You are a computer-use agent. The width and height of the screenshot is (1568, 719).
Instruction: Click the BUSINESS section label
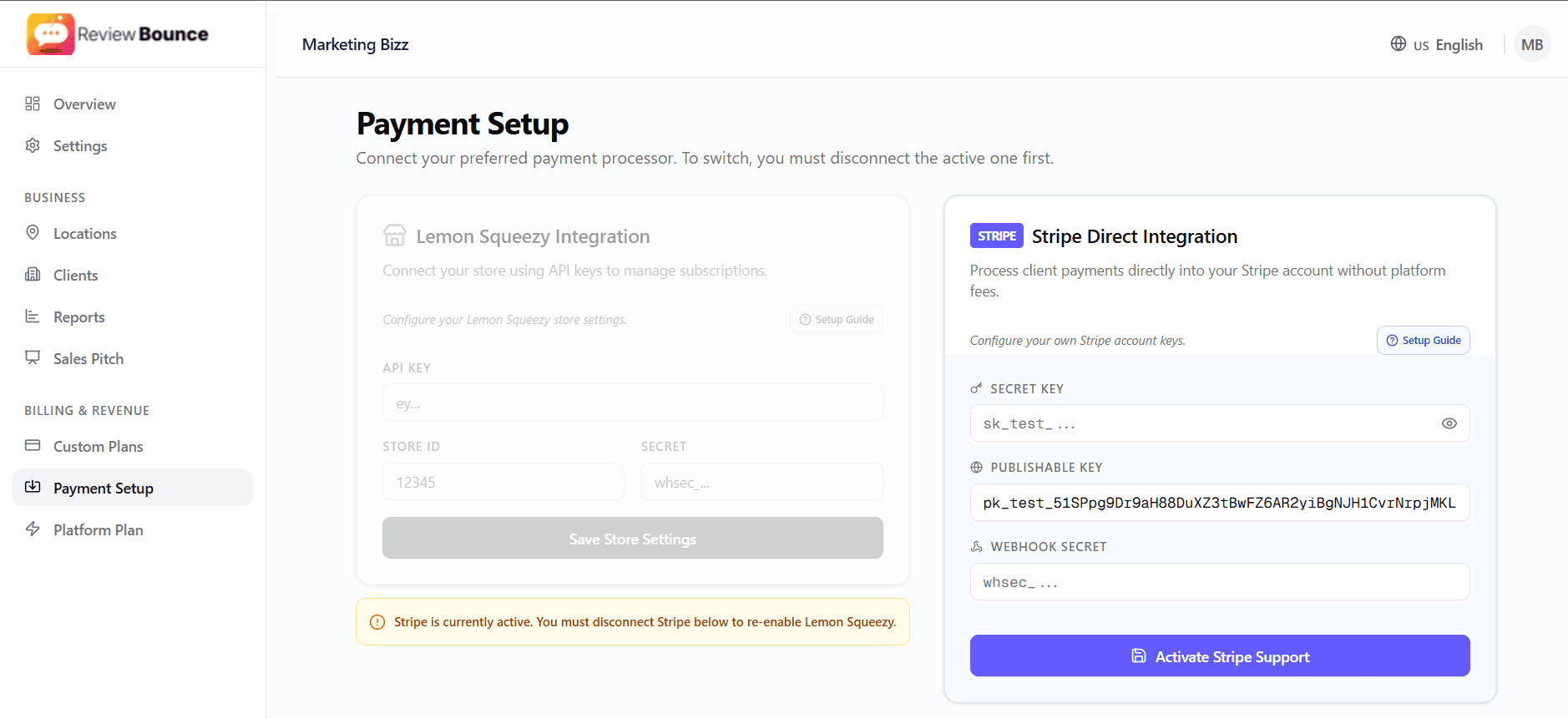[55, 197]
